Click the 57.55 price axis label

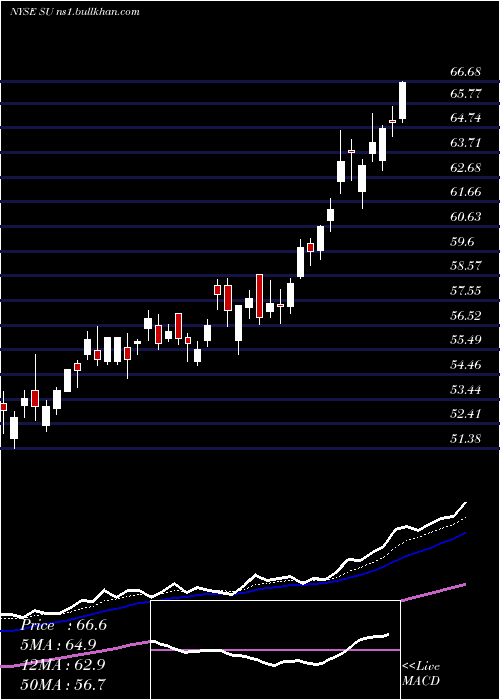465,292
